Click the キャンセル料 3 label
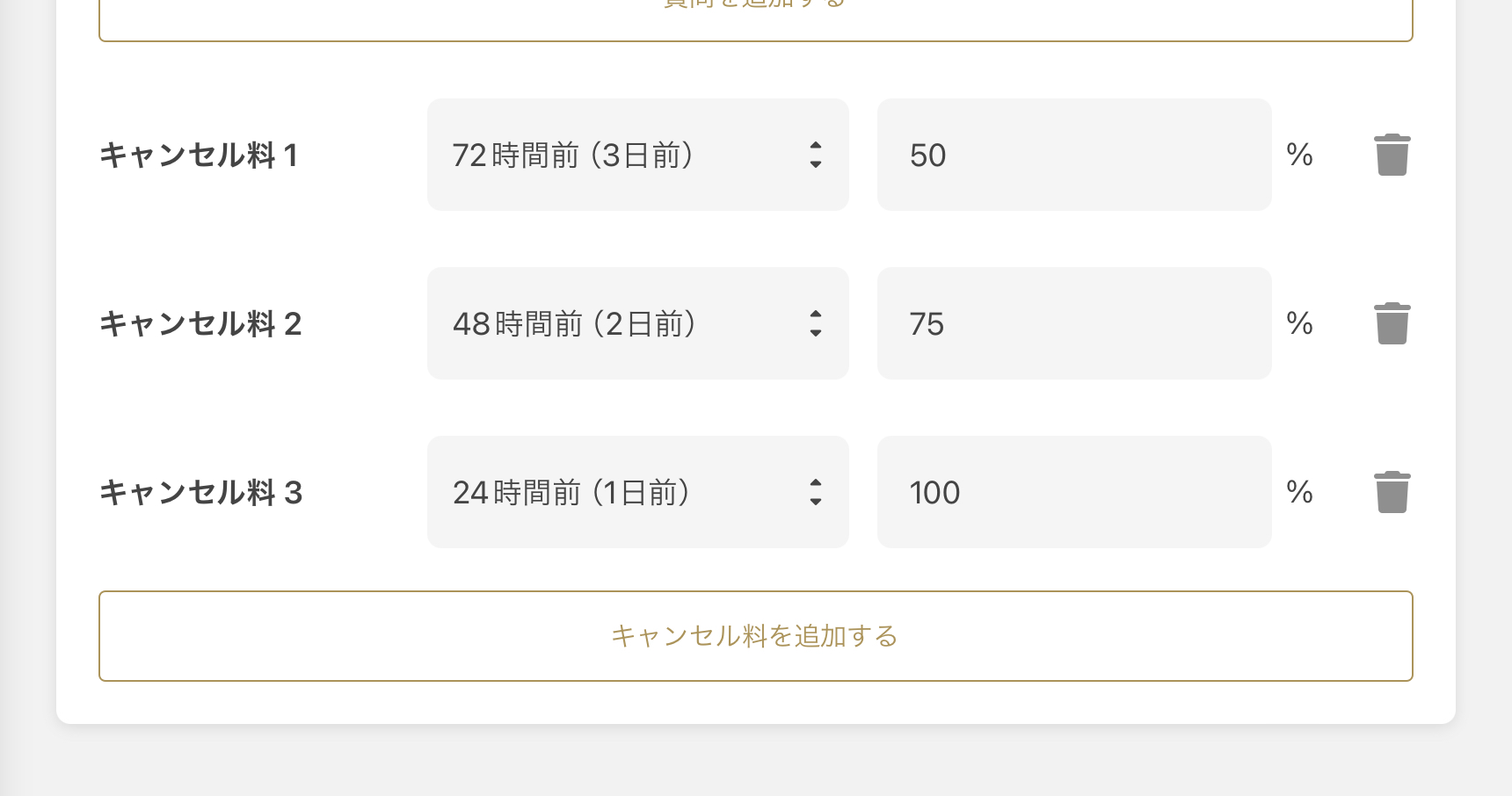This screenshot has height=796, width=1512. click(200, 493)
